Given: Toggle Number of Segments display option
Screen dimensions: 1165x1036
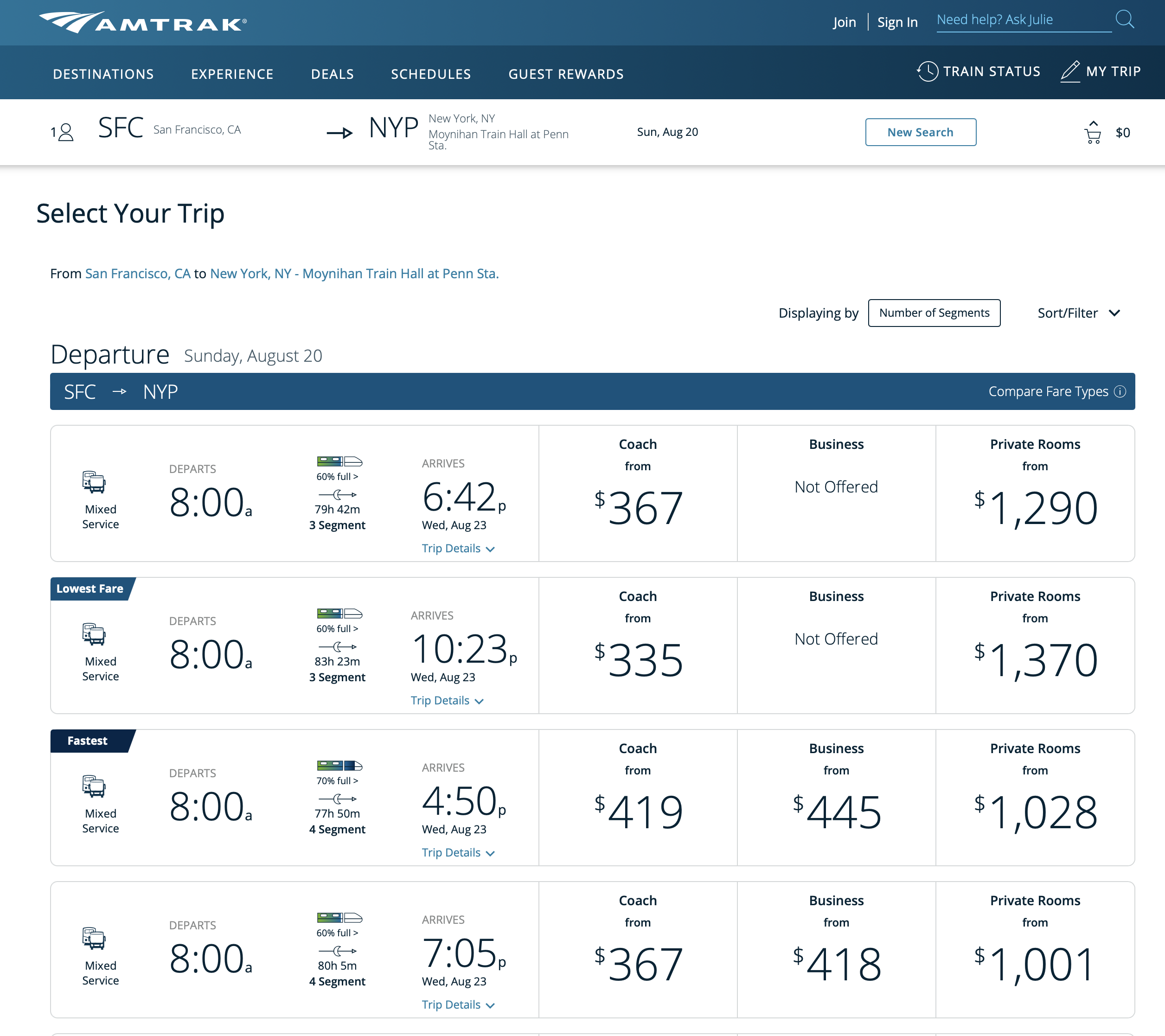Looking at the screenshot, I should pos(934,313).
